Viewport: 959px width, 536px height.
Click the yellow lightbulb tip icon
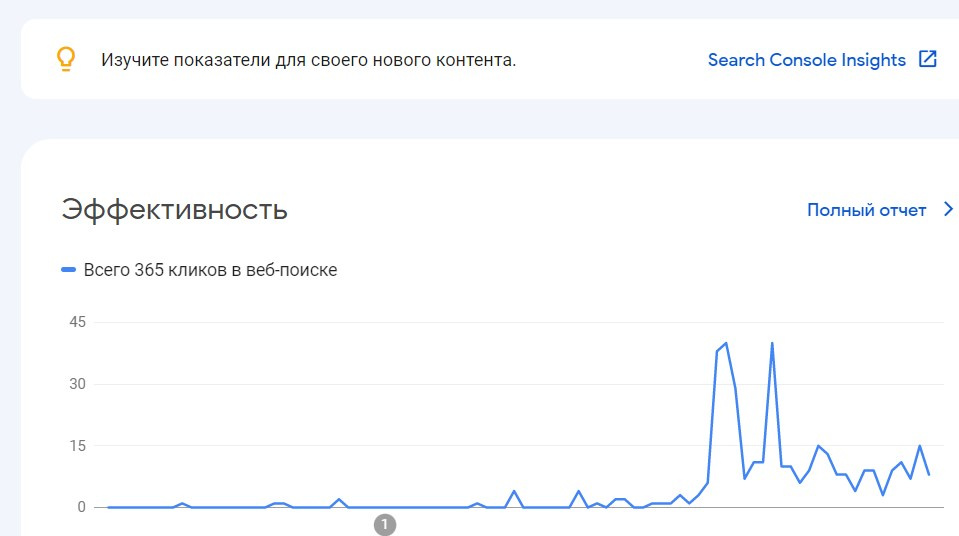coord(65,60)
